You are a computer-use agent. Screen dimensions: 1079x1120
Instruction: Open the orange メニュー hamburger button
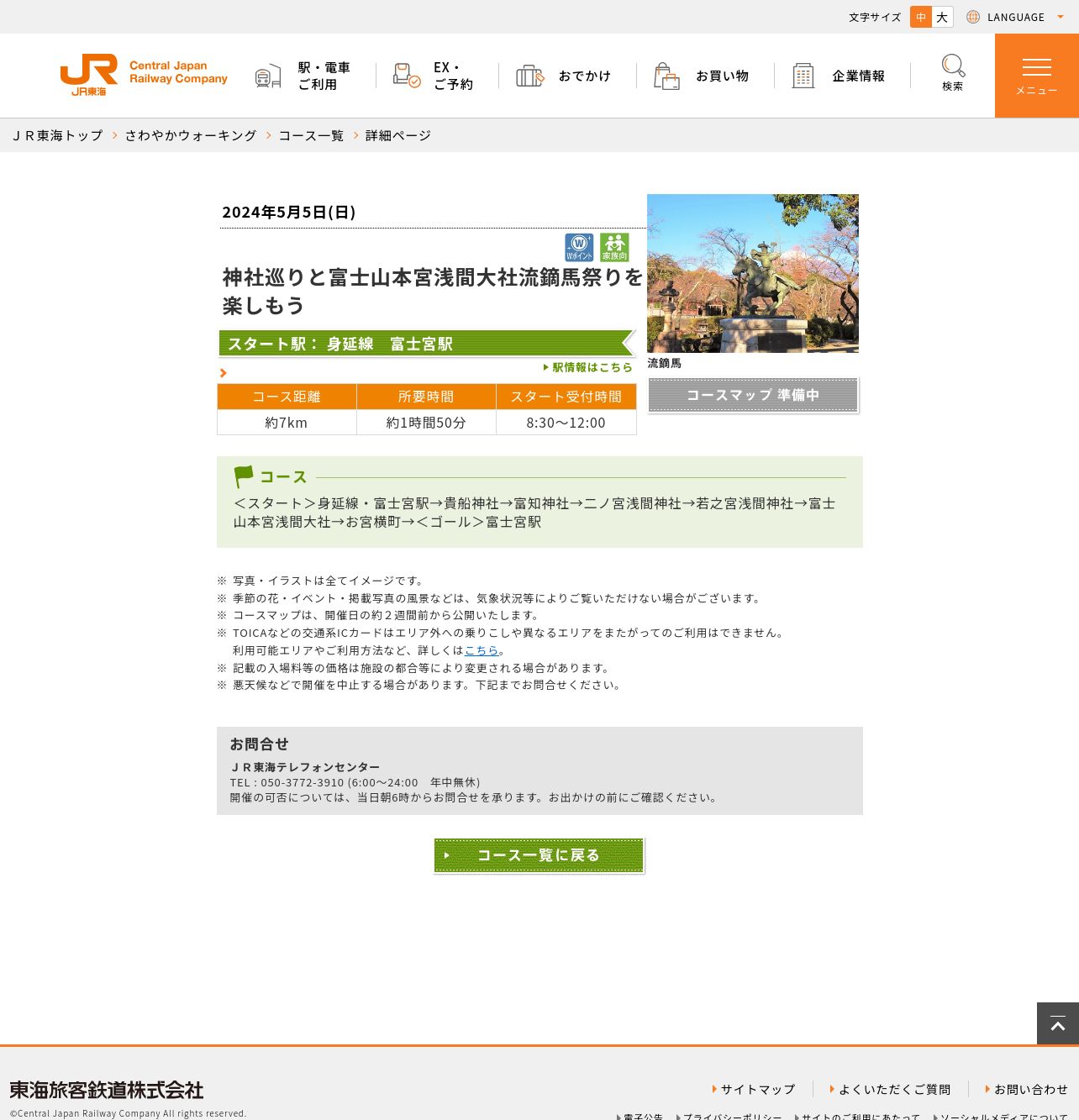[x=1037, y=76]
